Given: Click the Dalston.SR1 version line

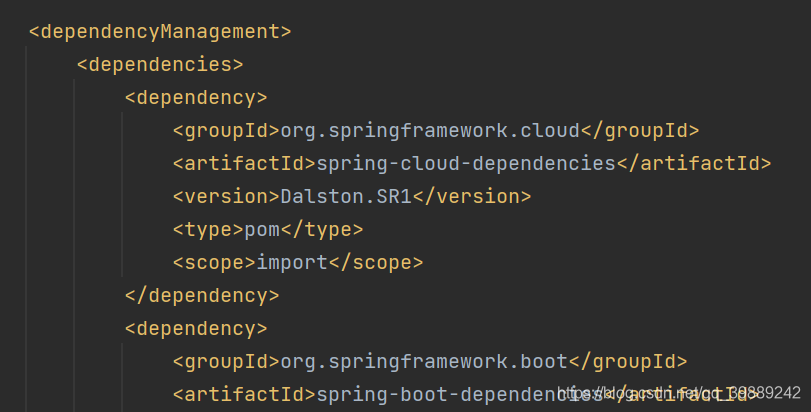Looking at the screenshot, I should [352, 197].
